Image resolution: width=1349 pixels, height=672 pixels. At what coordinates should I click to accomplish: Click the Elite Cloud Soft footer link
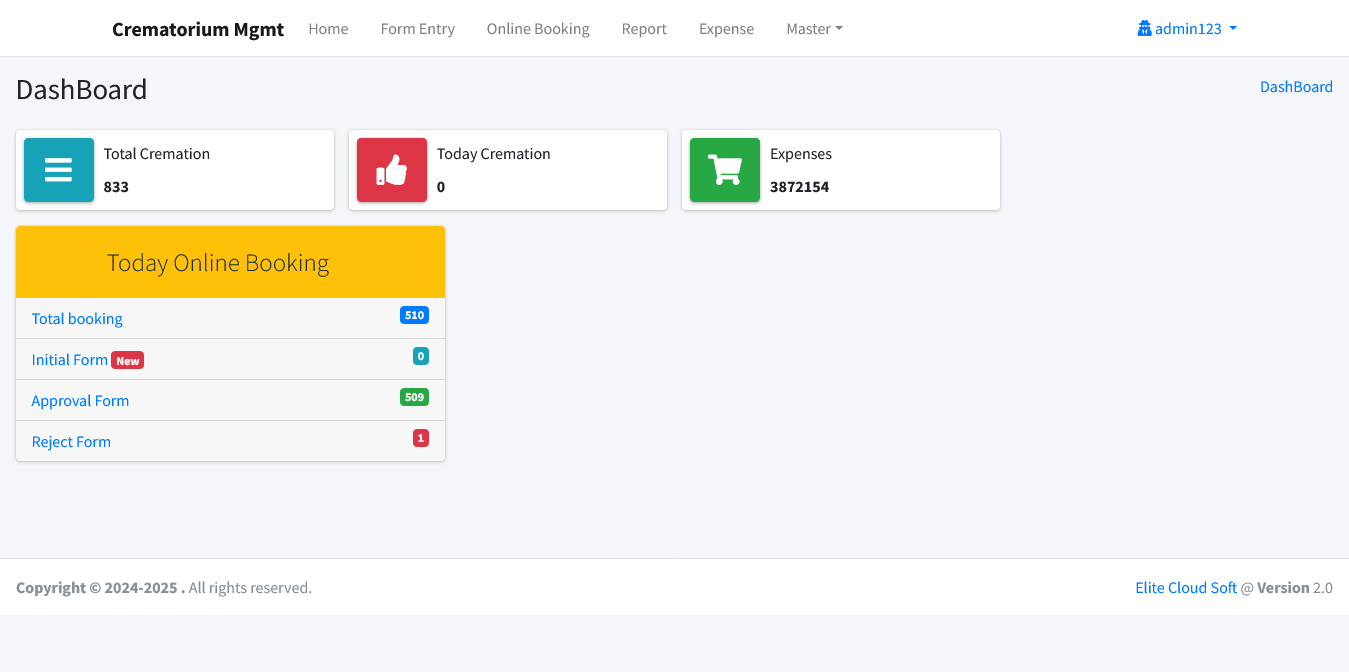click(1186, 588)
